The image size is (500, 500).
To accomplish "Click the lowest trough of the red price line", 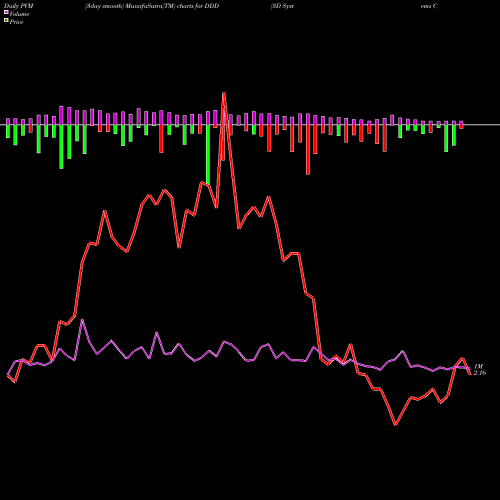I will coord(395,425).
